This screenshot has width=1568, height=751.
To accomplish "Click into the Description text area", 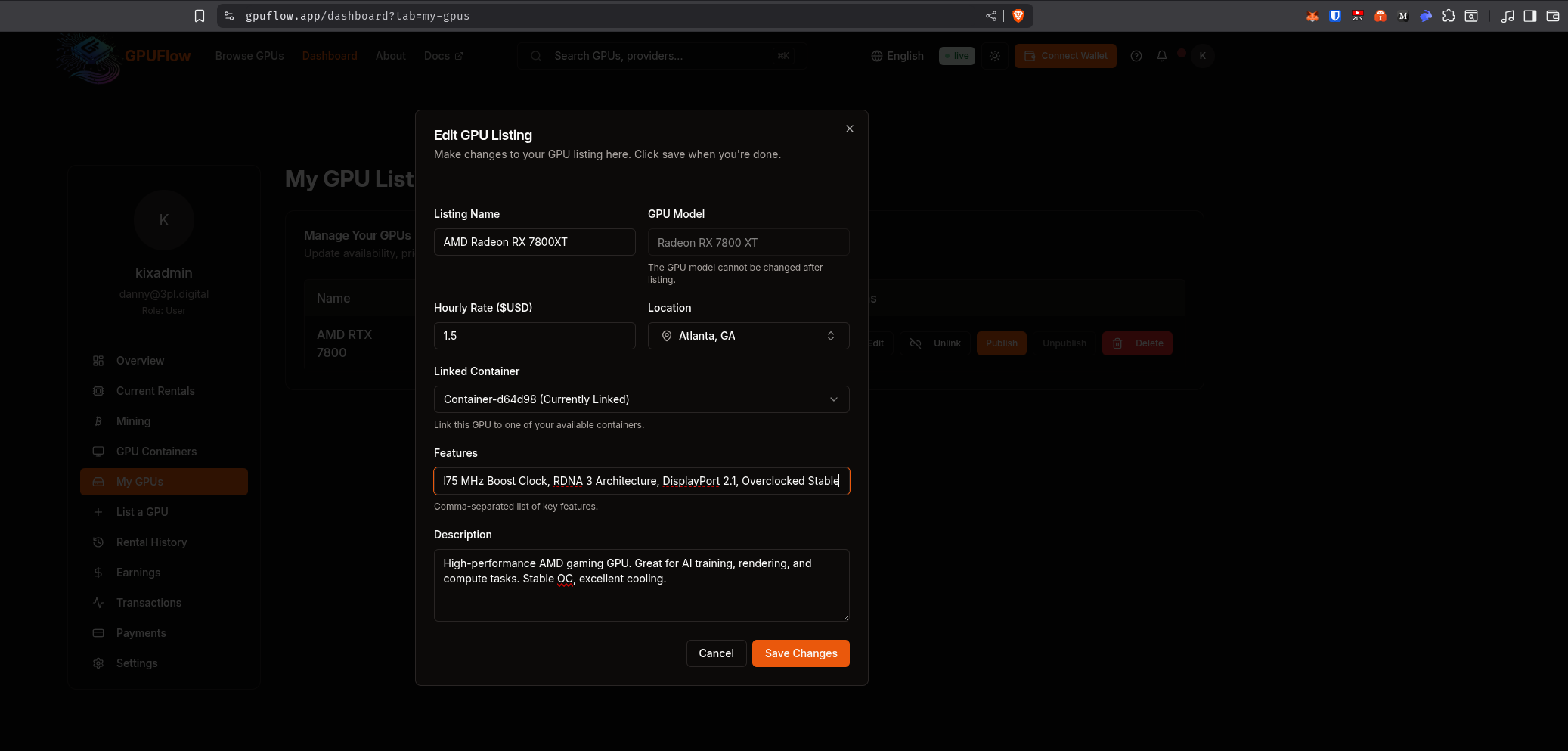I will 642,585.
